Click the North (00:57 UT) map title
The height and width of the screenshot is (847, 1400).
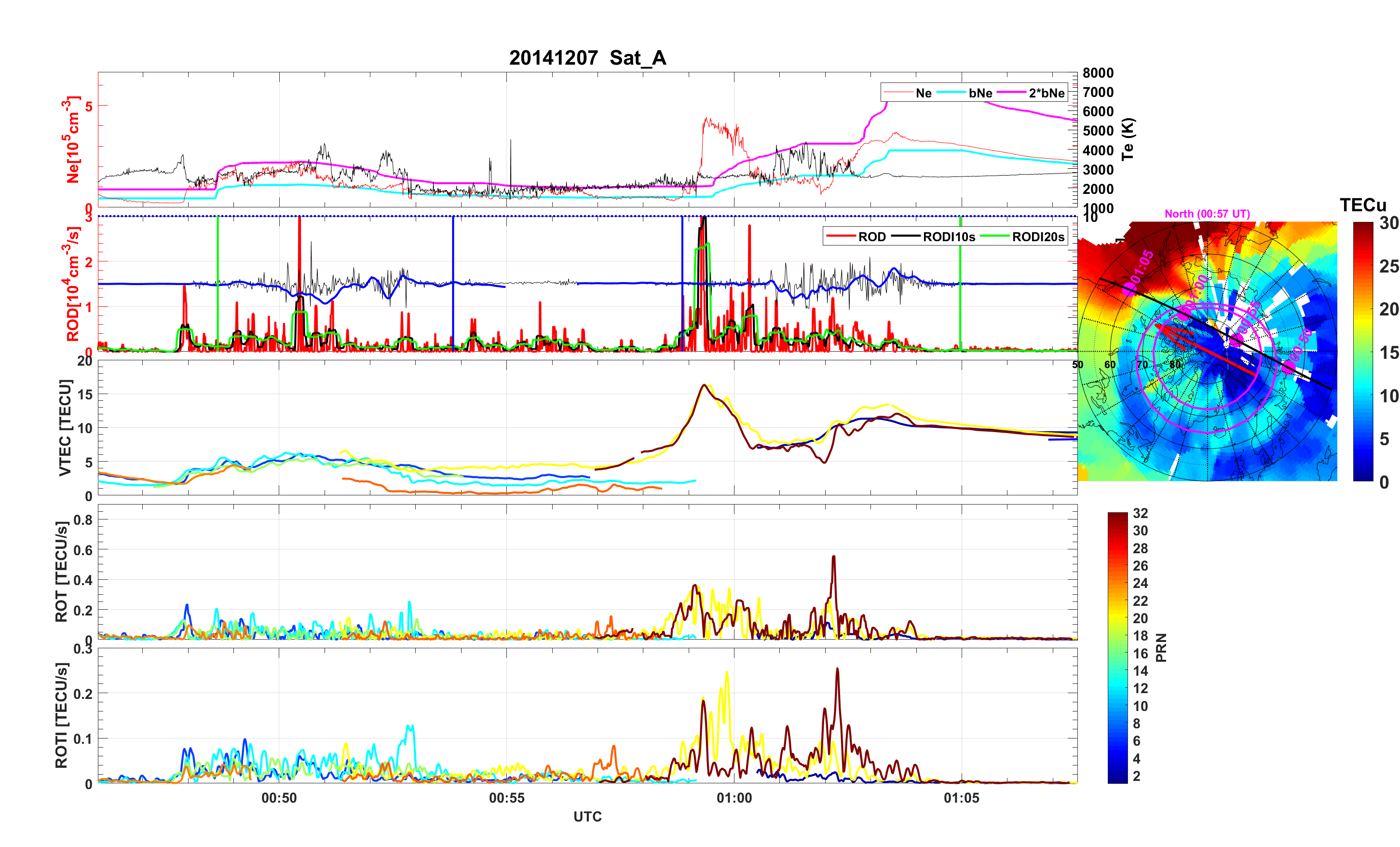pyautogui.click(x=1207, y=214)
